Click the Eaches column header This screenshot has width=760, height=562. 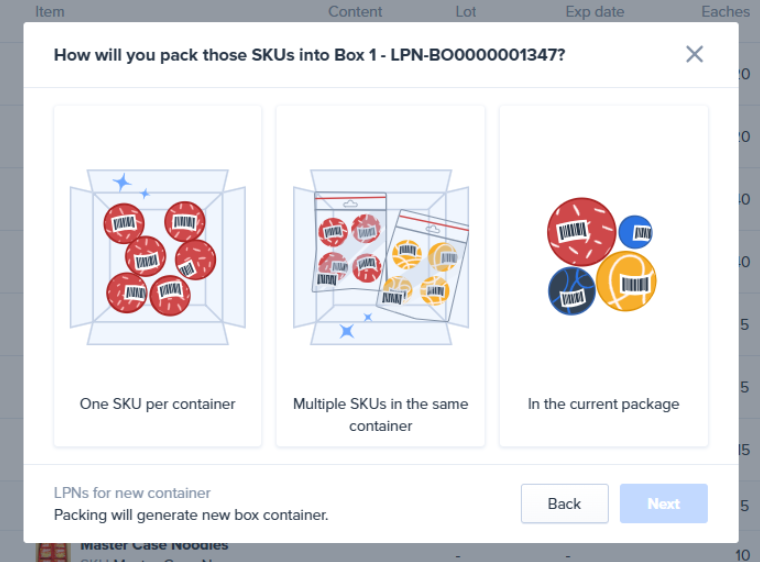click(x=725, y=12)
